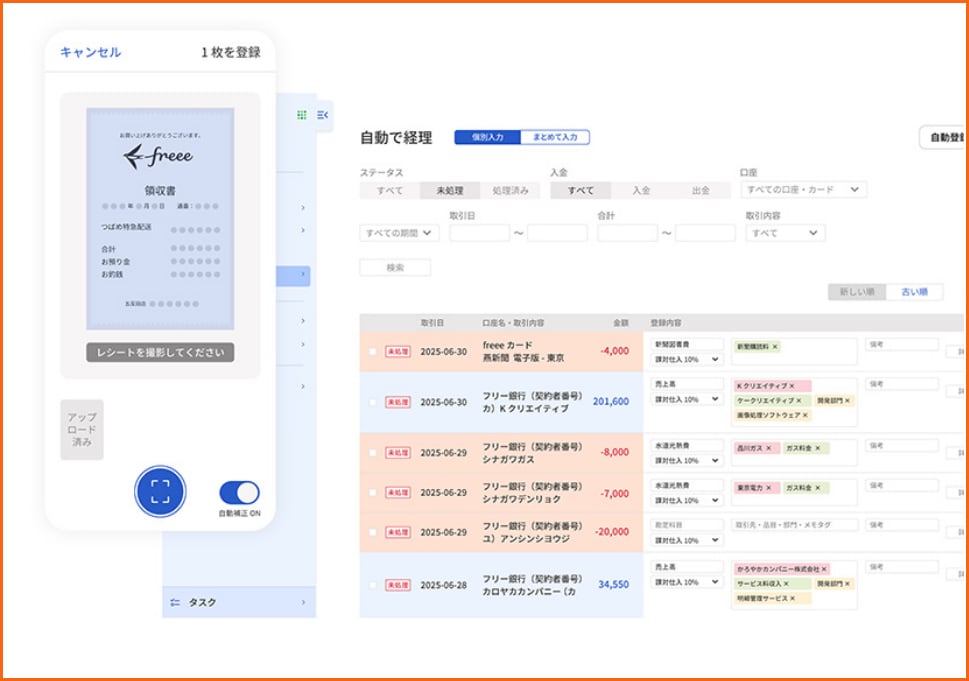
Task: Check the box for the freee カード row
Action: [373, 352]
